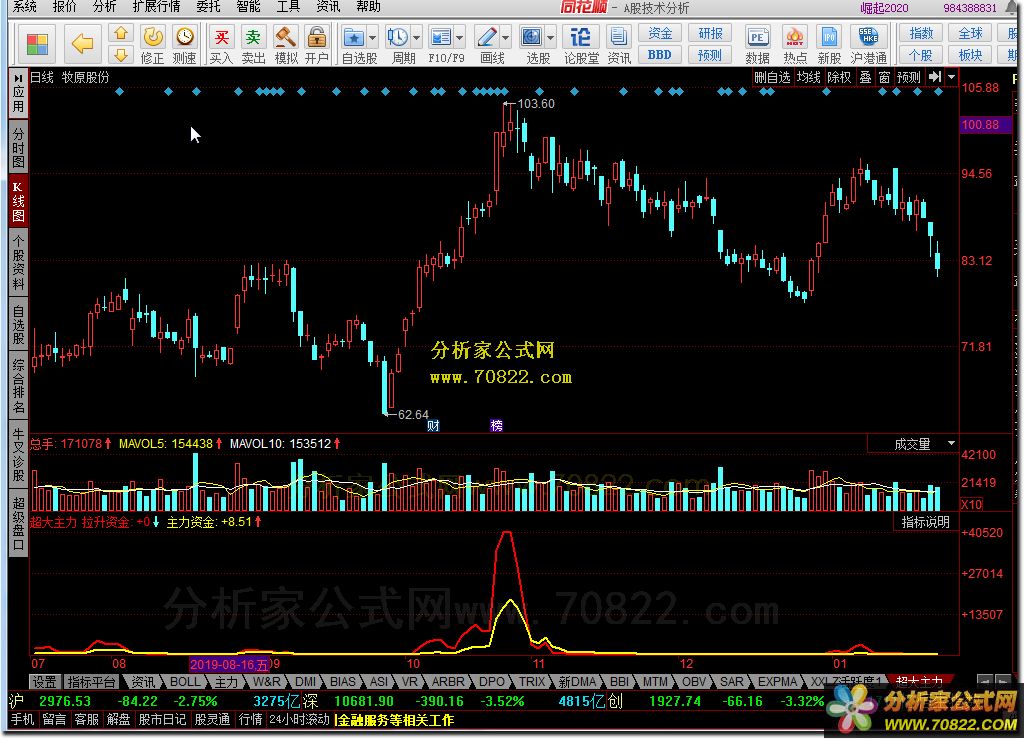Open the 指标说明 indicator description
This screenshot has width=1026, height=740.
tap(925, 522)
